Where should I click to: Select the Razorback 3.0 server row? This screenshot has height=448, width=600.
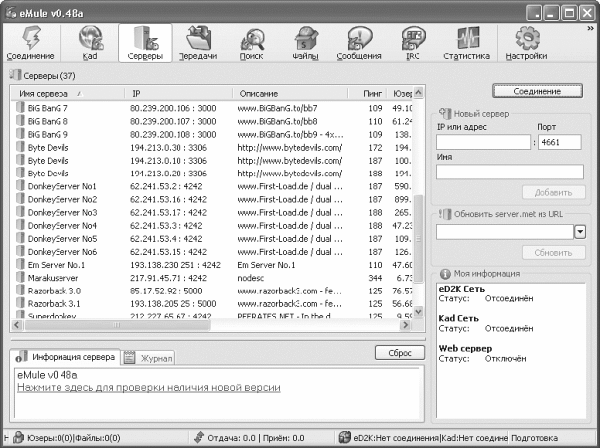213,291
